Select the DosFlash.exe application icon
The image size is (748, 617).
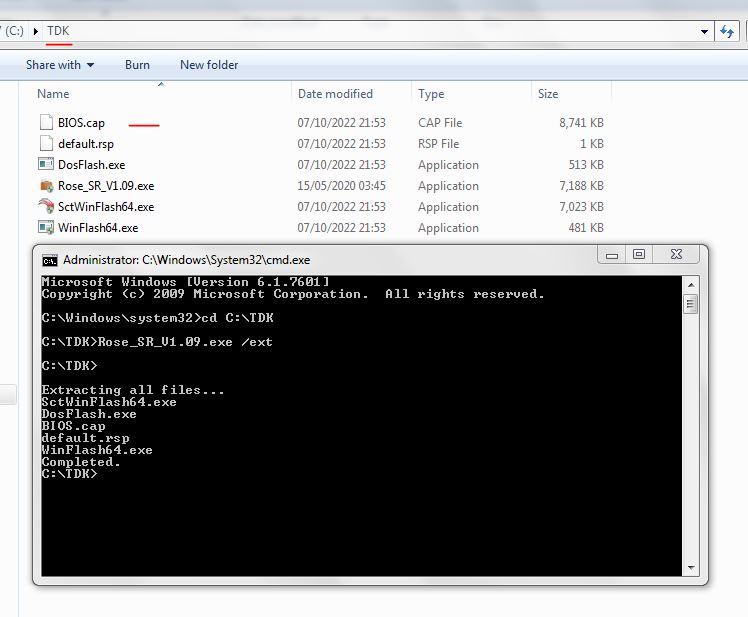pyautogui.click(x=46, y=164)
